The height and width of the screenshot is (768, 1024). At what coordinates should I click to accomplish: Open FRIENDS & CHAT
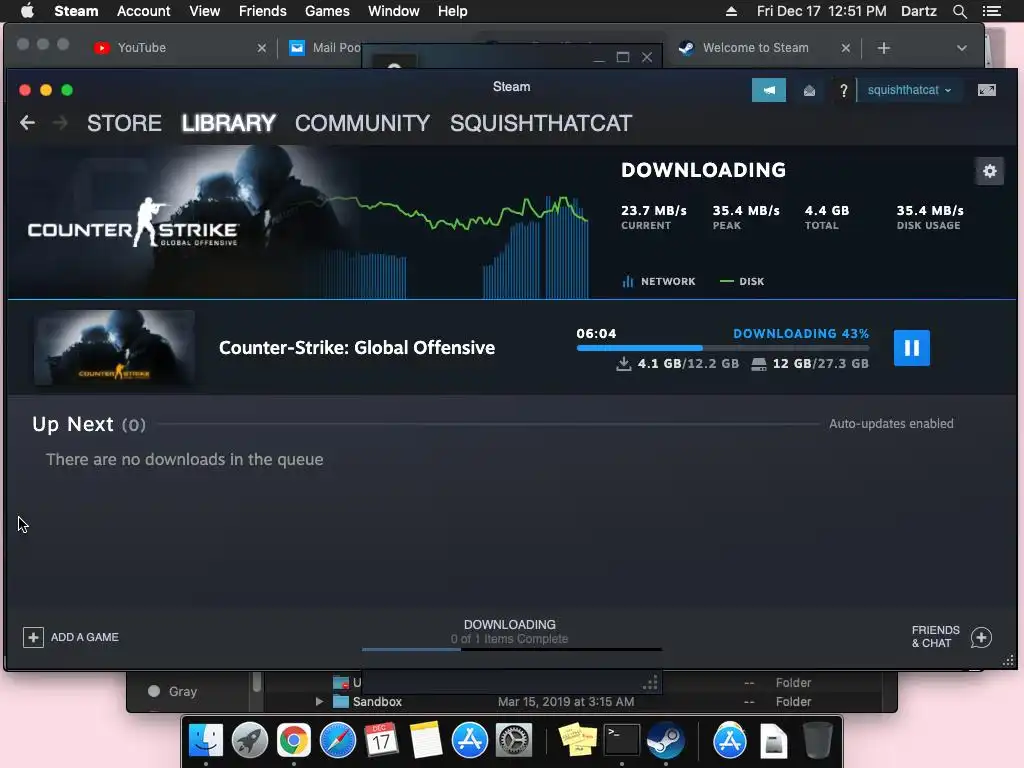(x=935, y=637)
